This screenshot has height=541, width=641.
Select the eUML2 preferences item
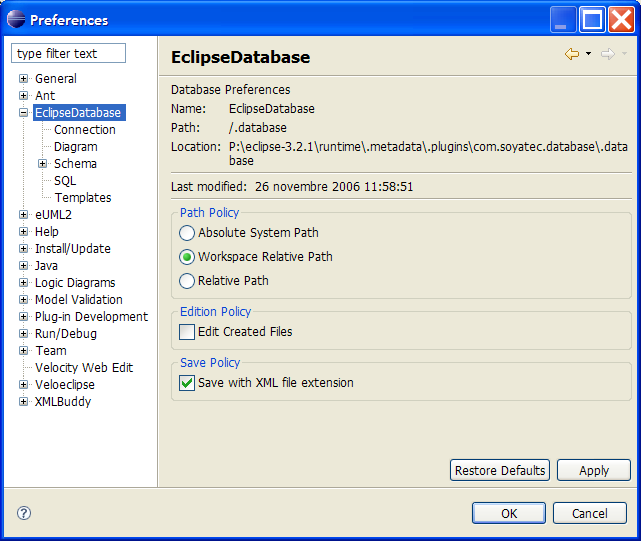pos(53,215)
